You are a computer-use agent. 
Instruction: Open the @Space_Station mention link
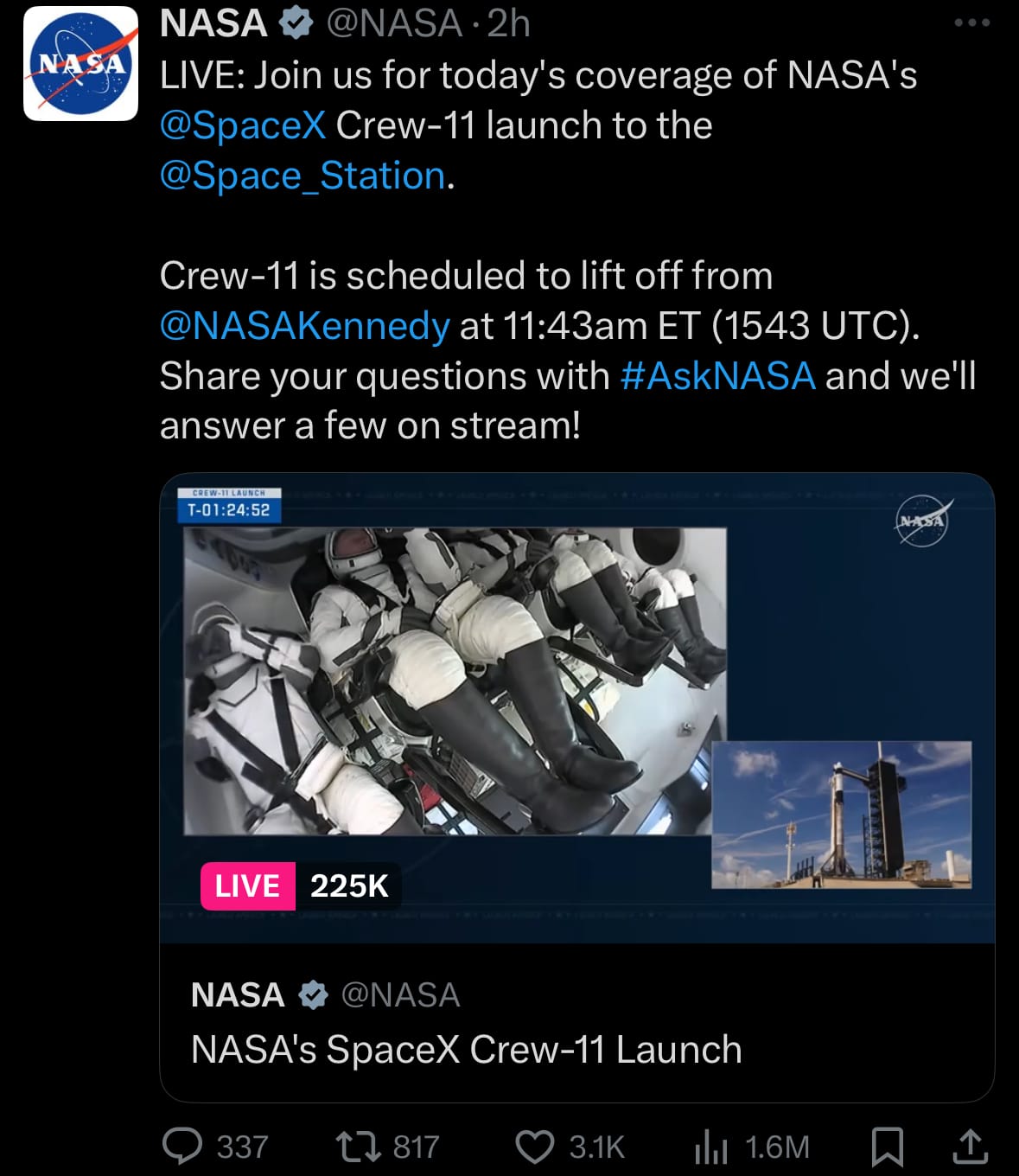tap(303, 176)
